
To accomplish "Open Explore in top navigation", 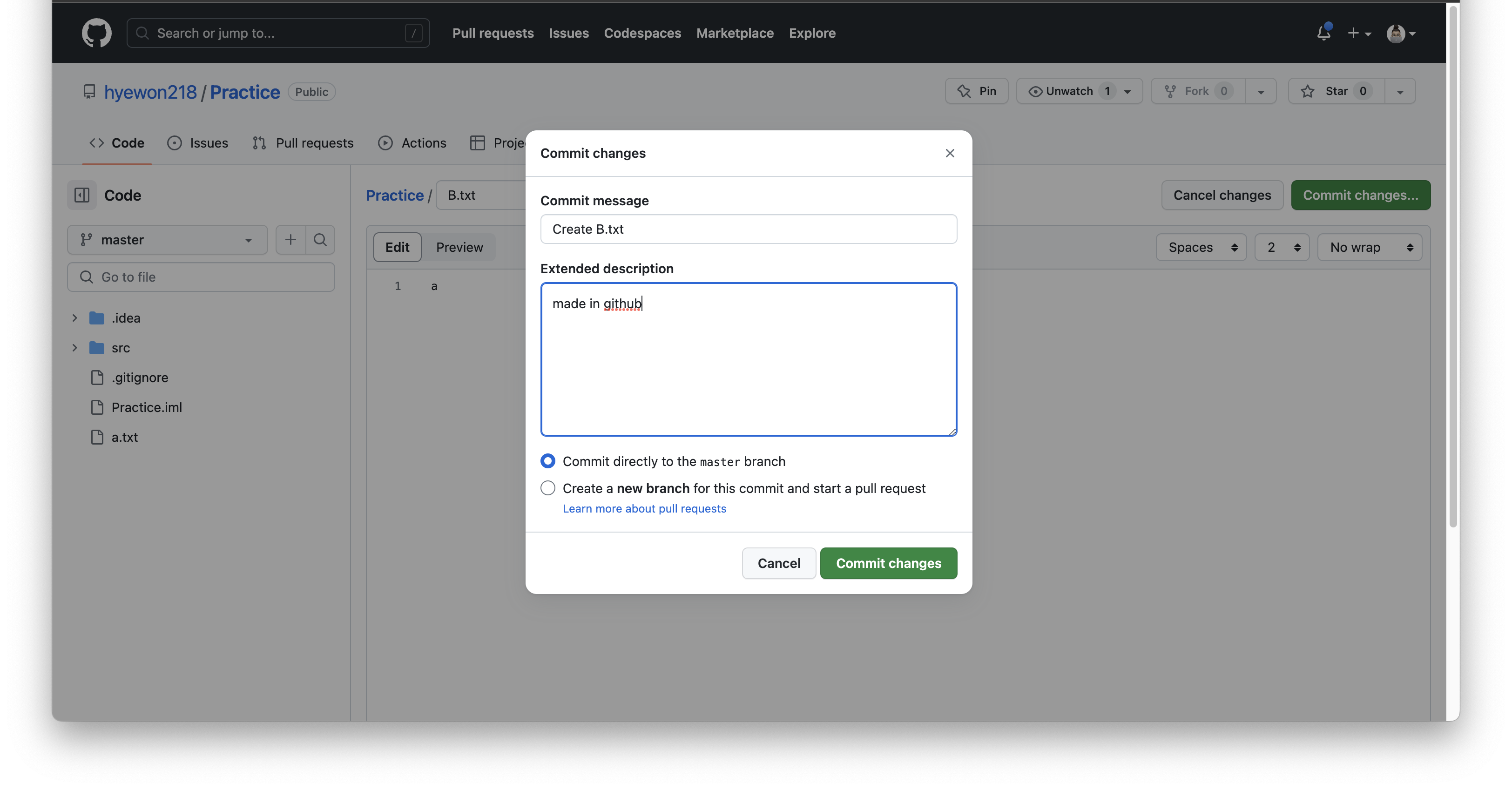I will [812, 34].
